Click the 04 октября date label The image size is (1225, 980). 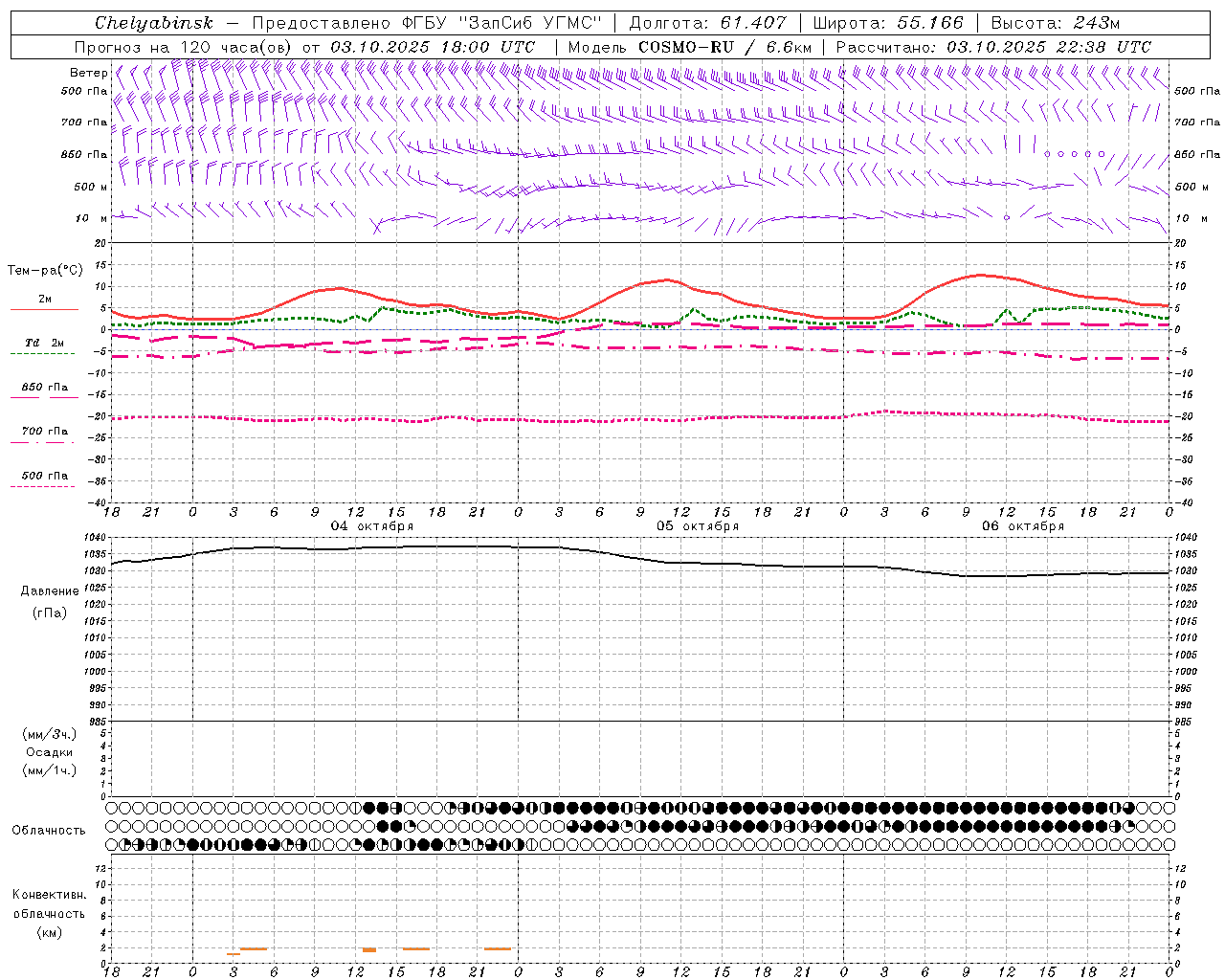coord(372,526)
